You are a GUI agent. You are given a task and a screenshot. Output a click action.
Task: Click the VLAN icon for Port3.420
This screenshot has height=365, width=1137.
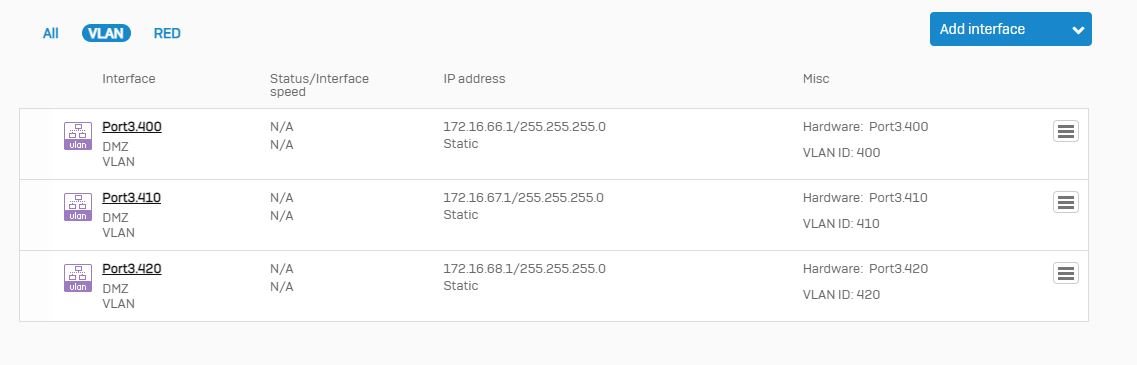(x=78, y=278)
